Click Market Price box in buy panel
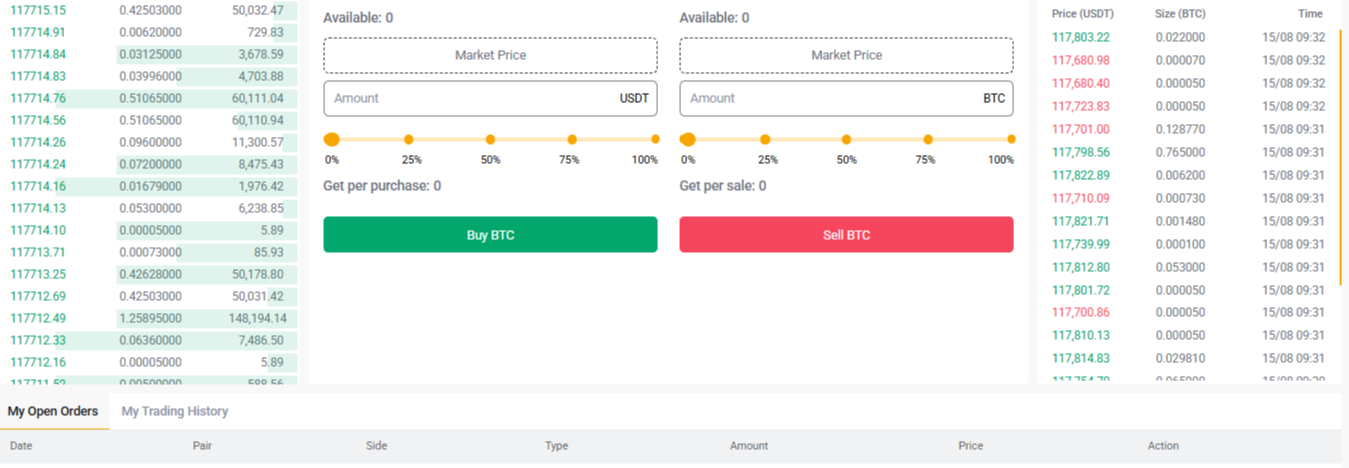Viewport: 1349px width, 468px height. pyautogui.click(x=490, y=55)
